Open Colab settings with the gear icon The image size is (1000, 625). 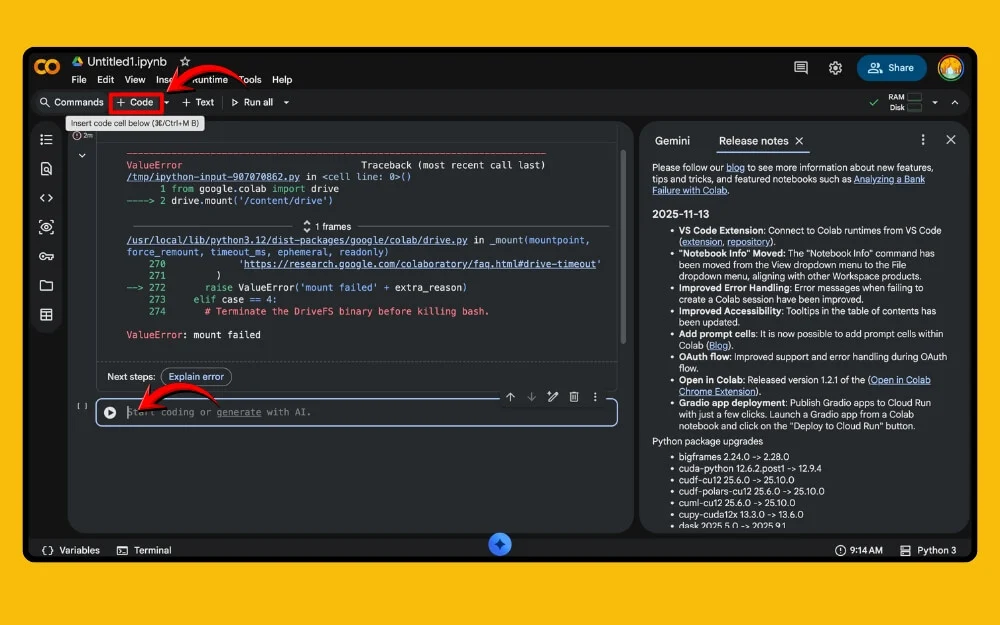click(836, 67)
